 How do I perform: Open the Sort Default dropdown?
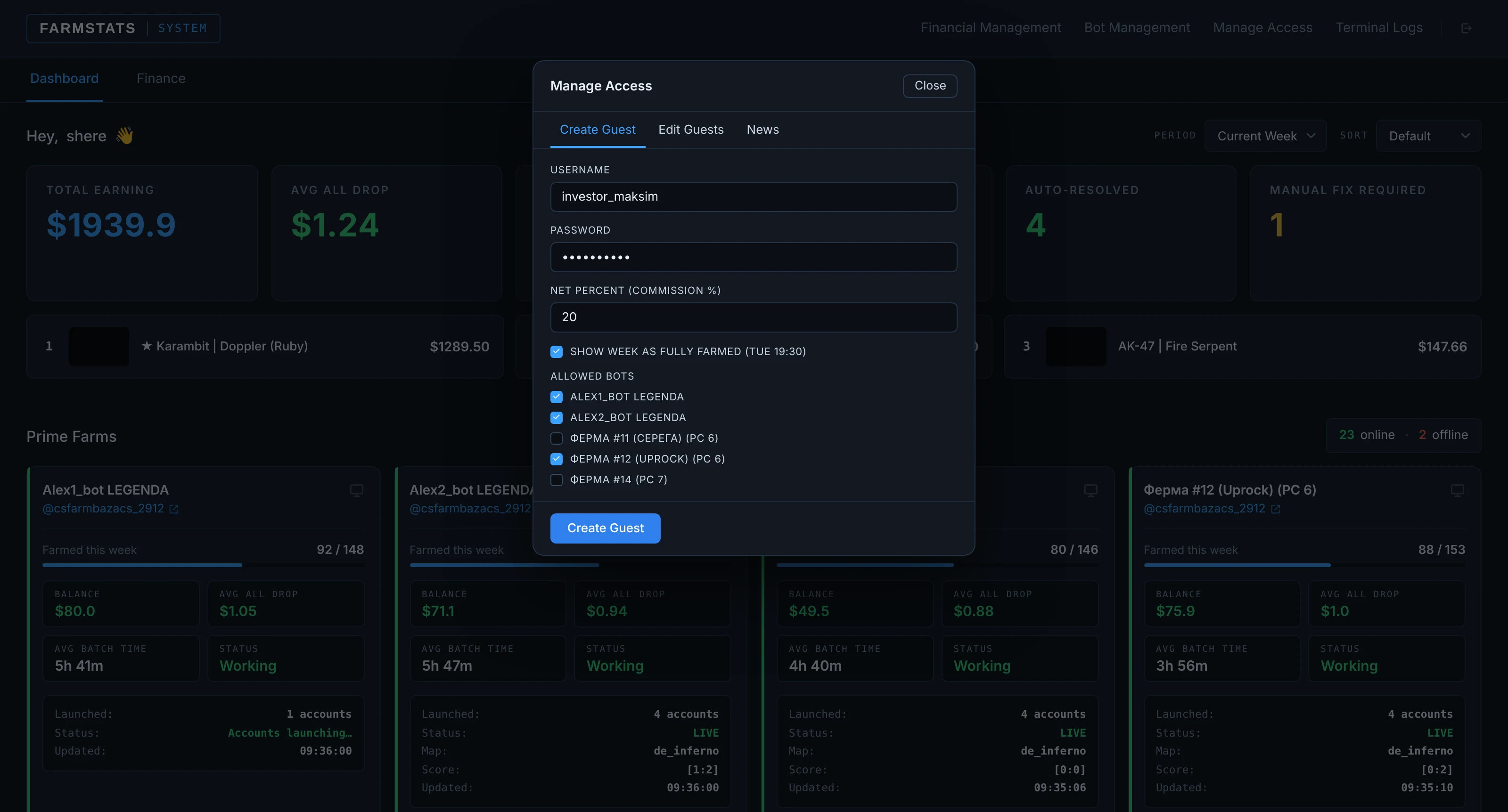[1428, 136]
